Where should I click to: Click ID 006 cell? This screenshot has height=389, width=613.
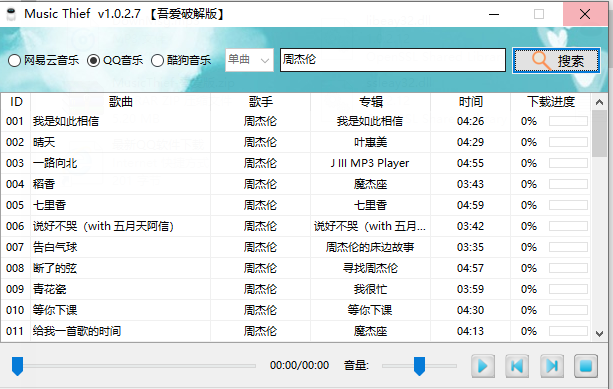[x=15, y=226]
